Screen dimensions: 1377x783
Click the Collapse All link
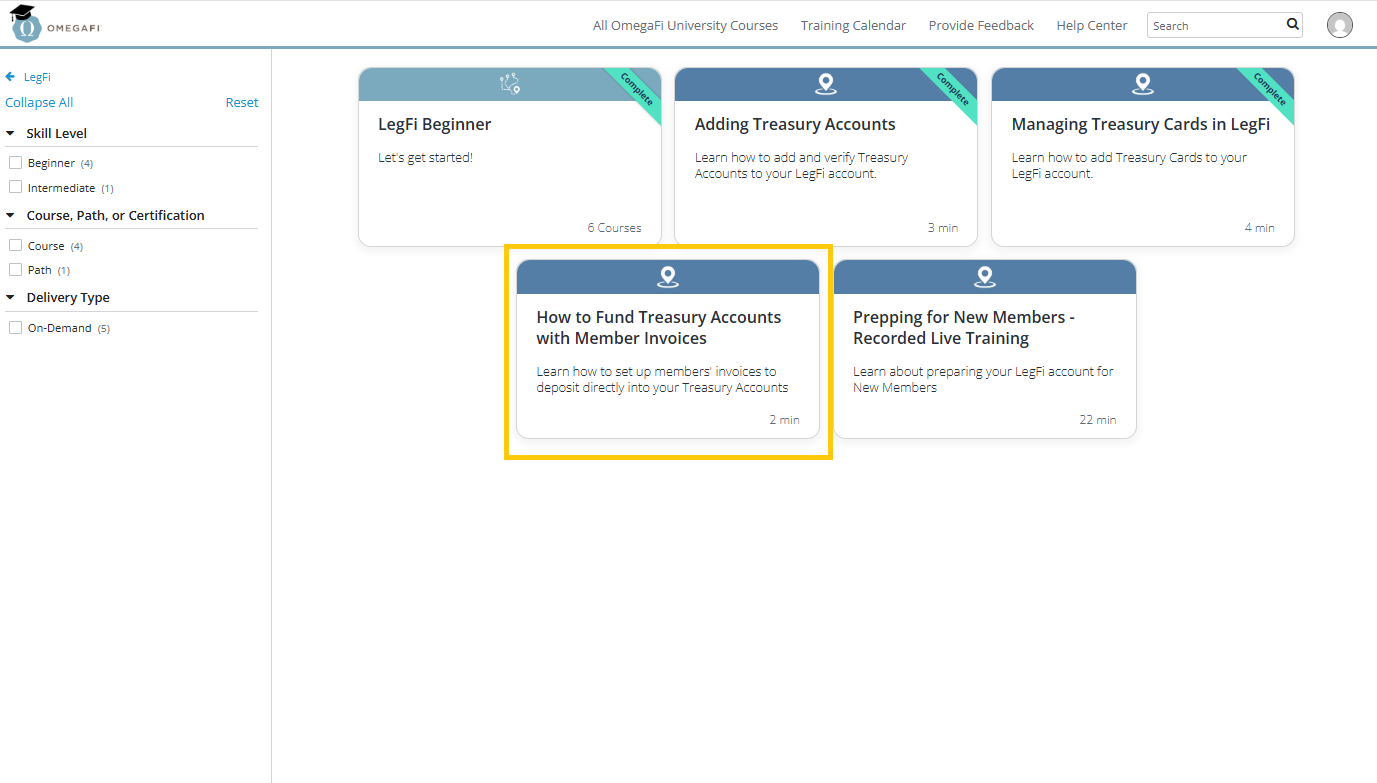point(39,102)
